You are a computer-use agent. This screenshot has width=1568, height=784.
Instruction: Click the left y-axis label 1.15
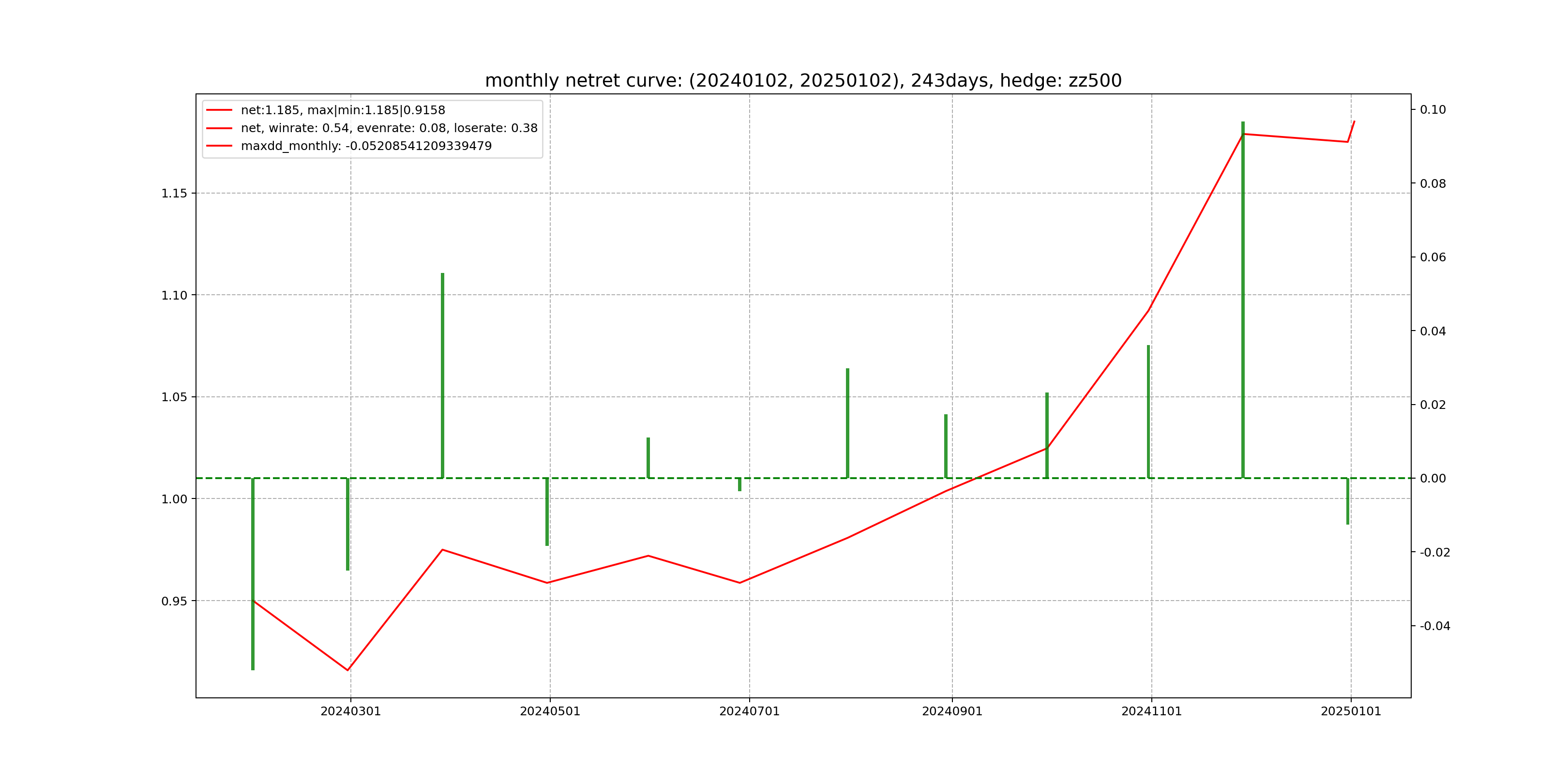coord(174,194)
